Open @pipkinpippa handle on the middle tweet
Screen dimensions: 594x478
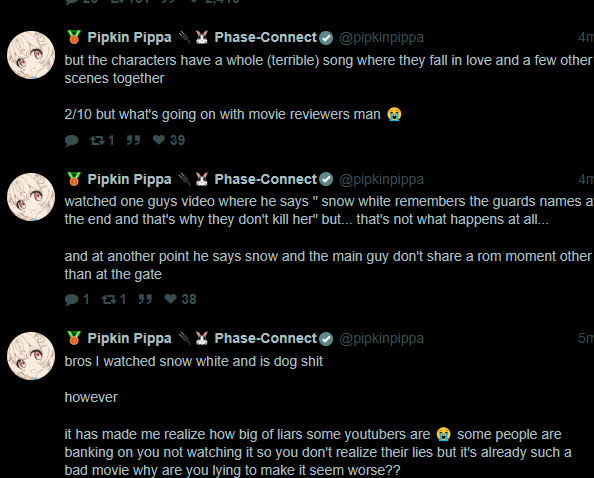click(381, 180)
